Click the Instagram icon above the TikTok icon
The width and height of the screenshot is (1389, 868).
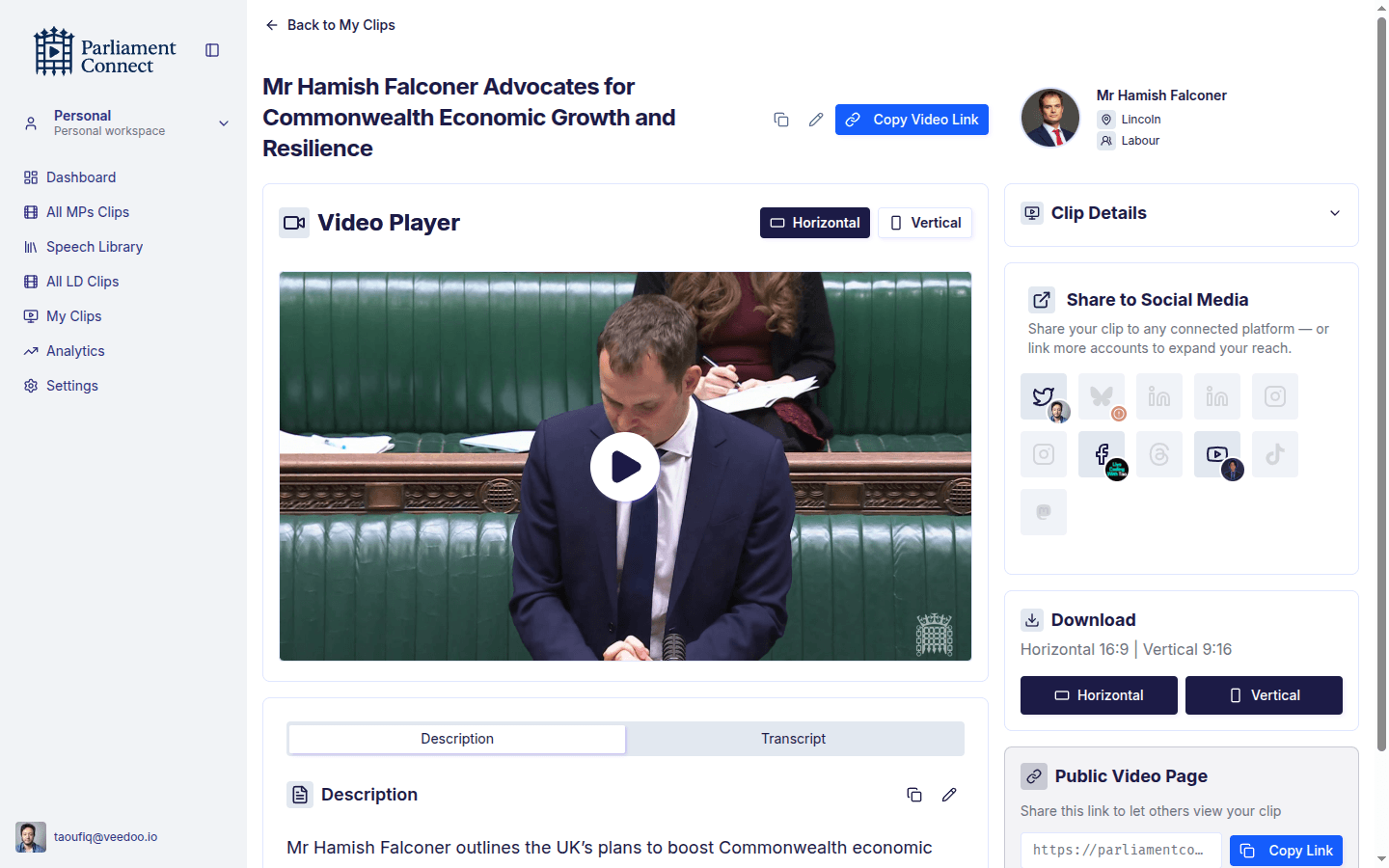pyautogui.click(x=1275, y=396)
